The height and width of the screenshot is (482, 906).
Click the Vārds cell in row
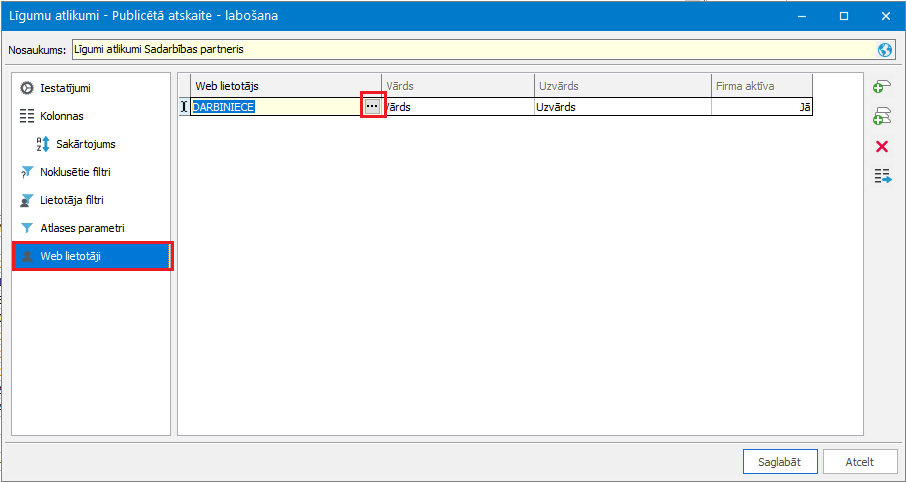point(458,107)
